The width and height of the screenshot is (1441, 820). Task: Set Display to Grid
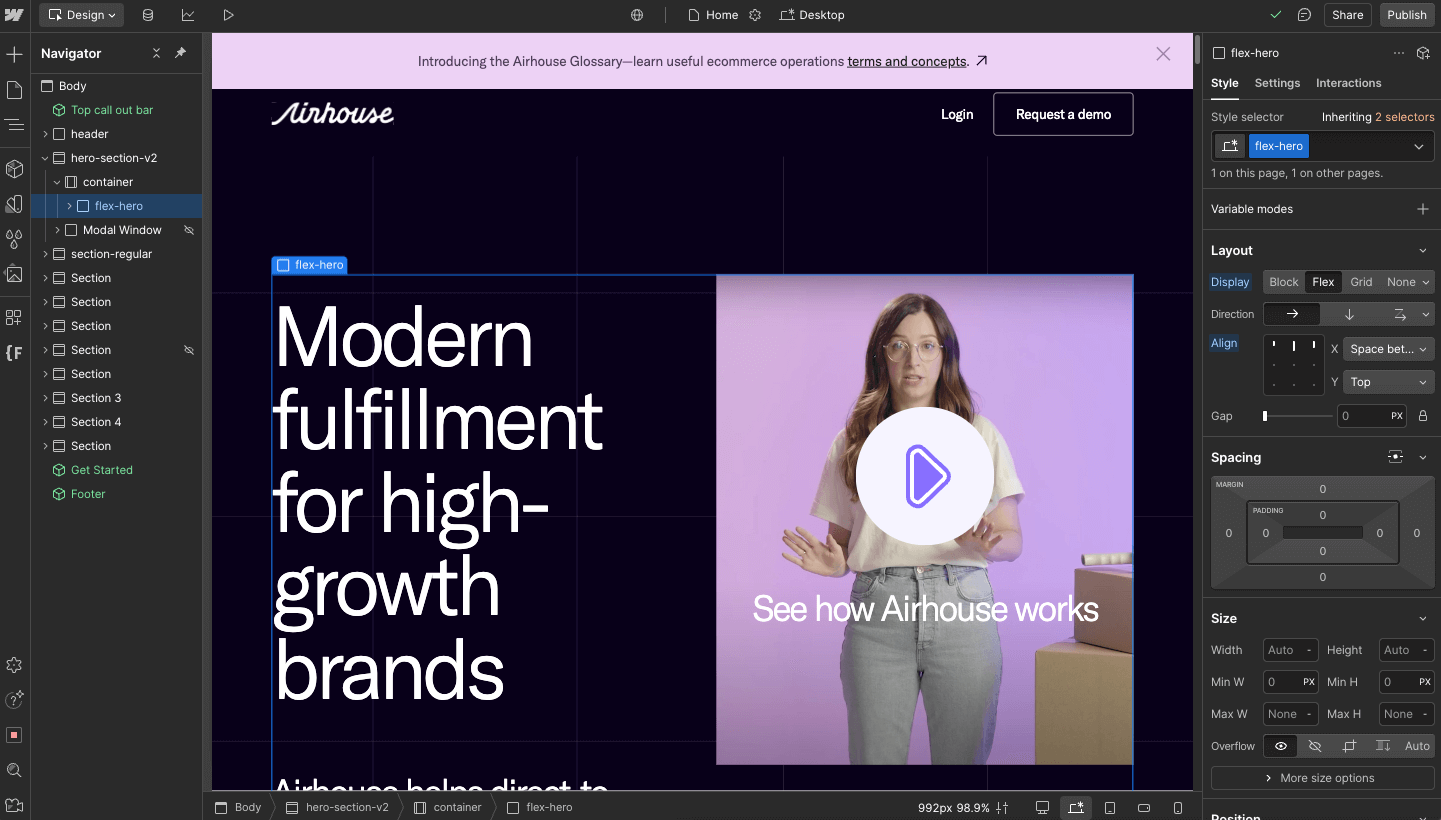pyautogui.click(x=1361, y=282)
